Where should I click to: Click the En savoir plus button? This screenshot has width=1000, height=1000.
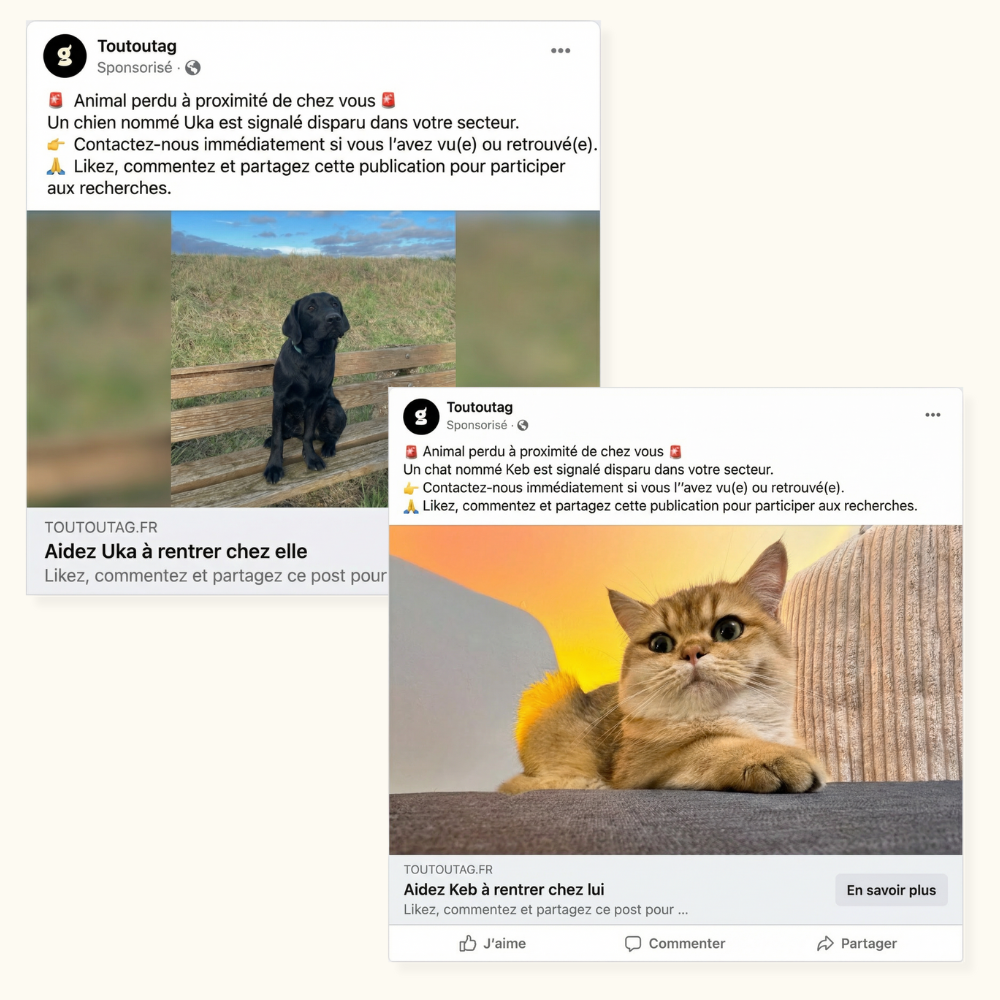tap(891, 890)
